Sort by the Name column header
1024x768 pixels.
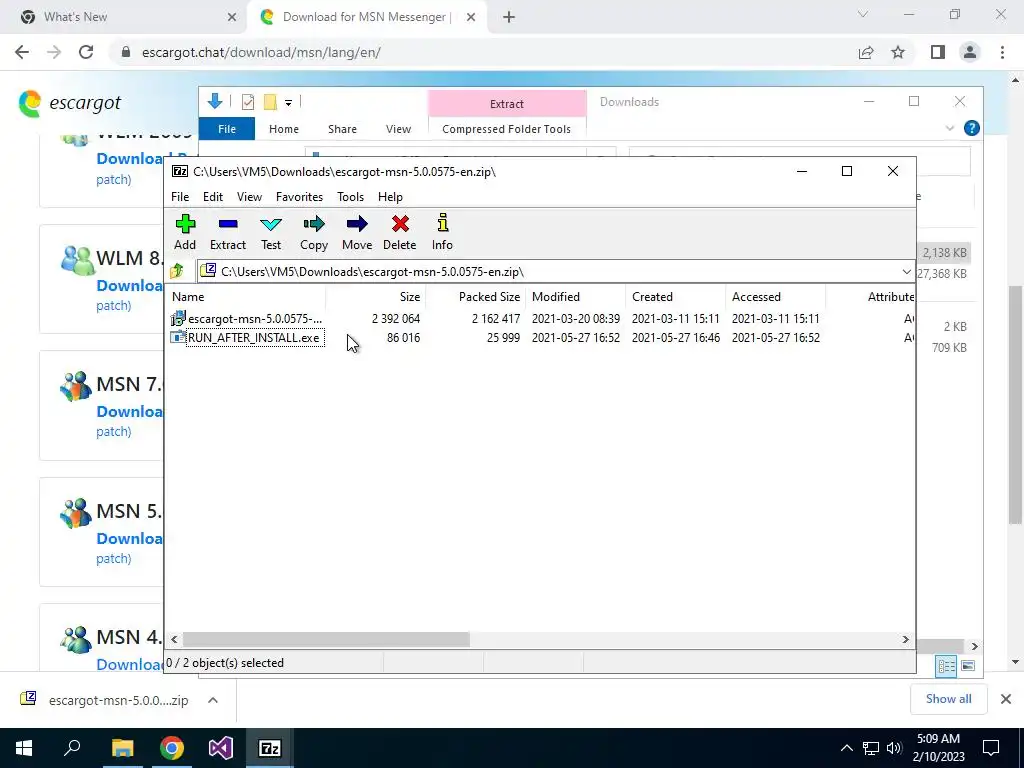tap(246, 296)
